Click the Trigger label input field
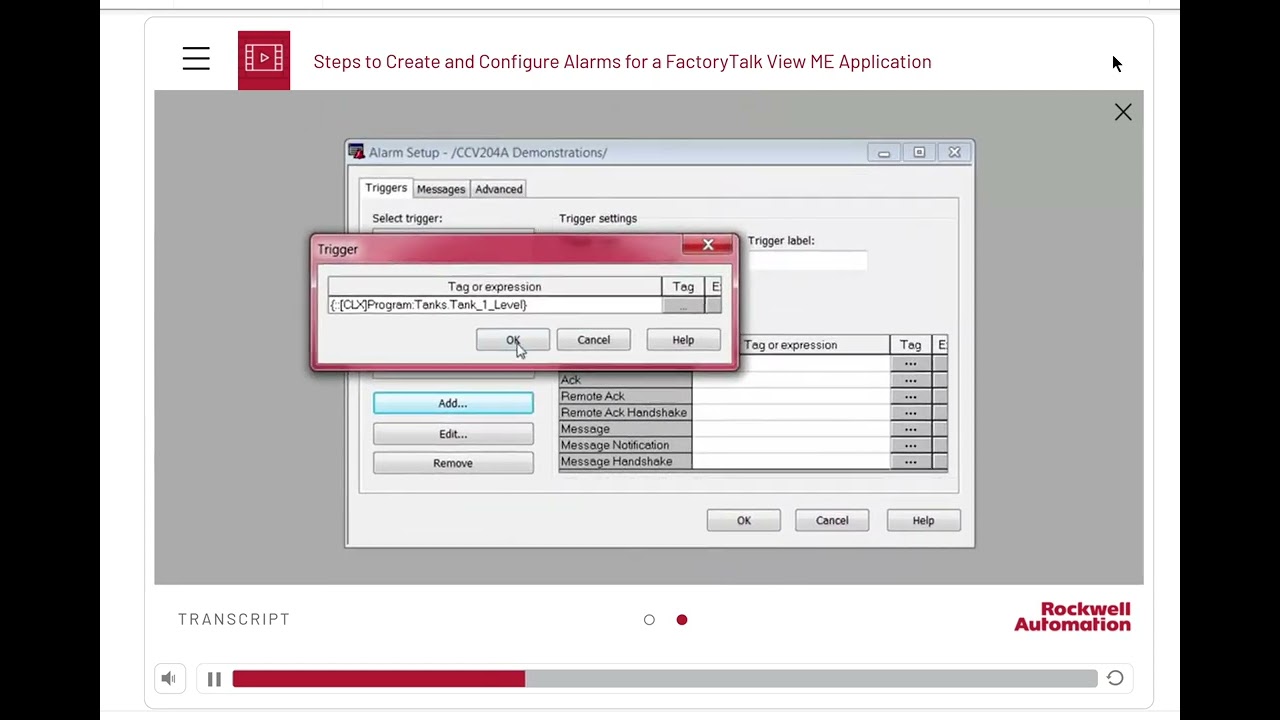This screenshot has width=1280, height=720. click(807, 261)
